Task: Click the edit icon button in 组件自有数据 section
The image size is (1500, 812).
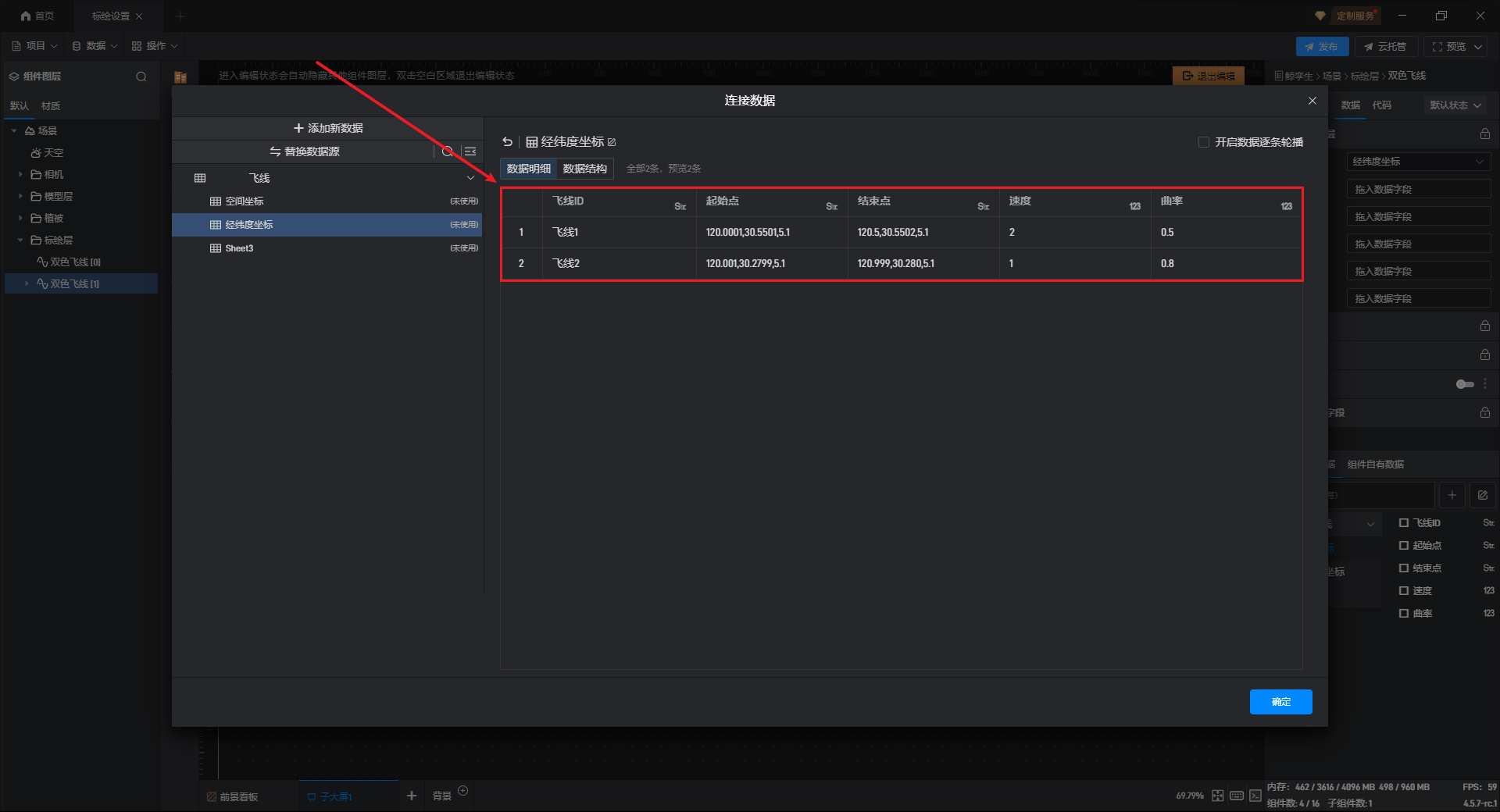Action: 1483,495
